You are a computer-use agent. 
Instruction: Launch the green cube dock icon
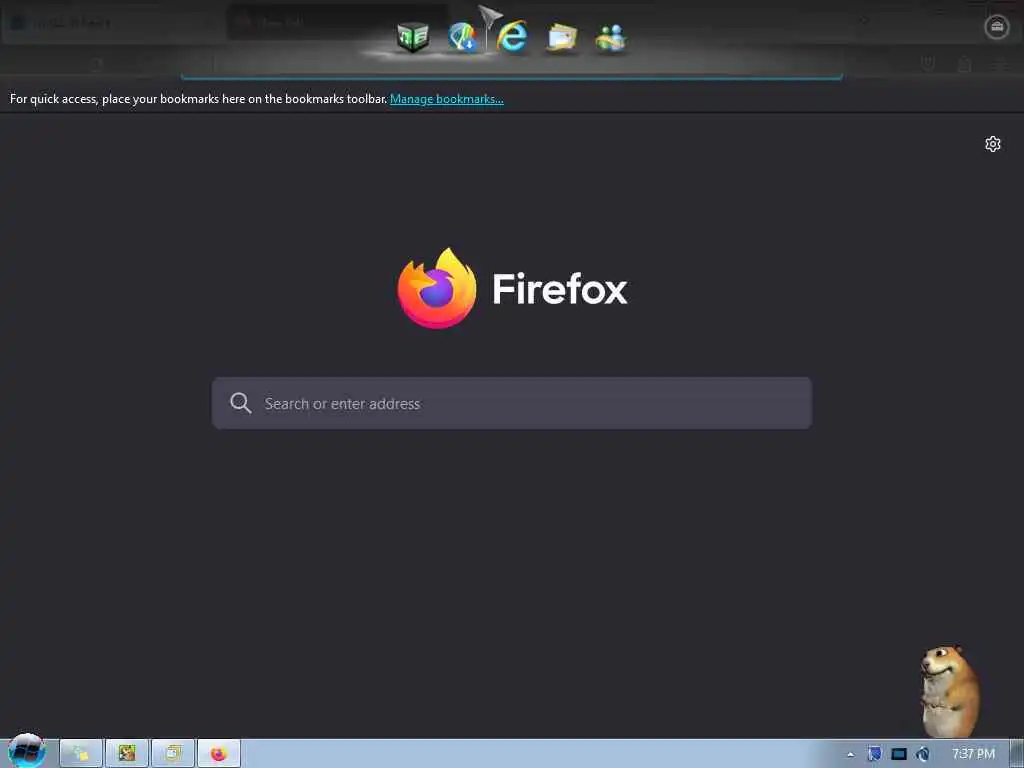(x=413, y=37)
